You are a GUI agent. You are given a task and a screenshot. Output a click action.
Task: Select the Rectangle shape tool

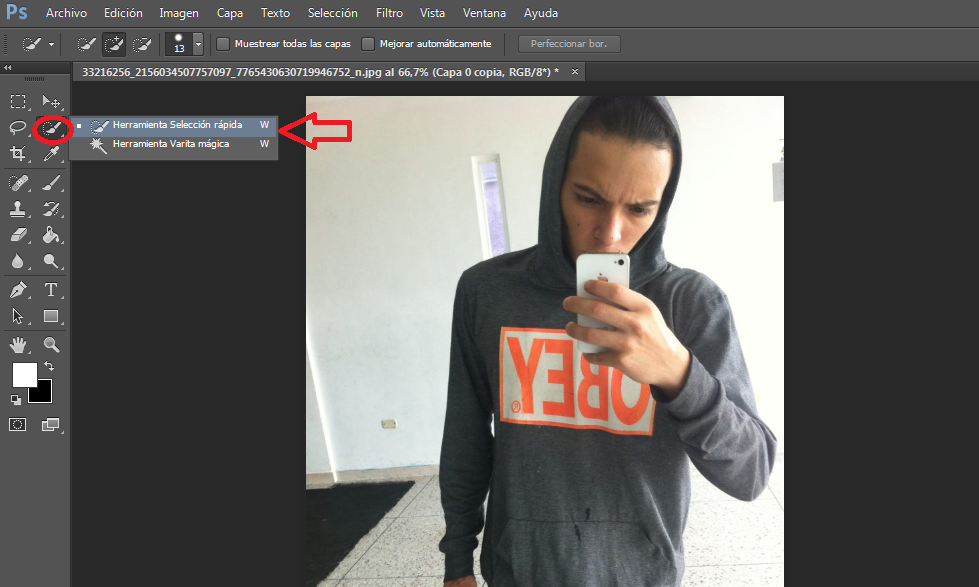click(x=51, y=317)
